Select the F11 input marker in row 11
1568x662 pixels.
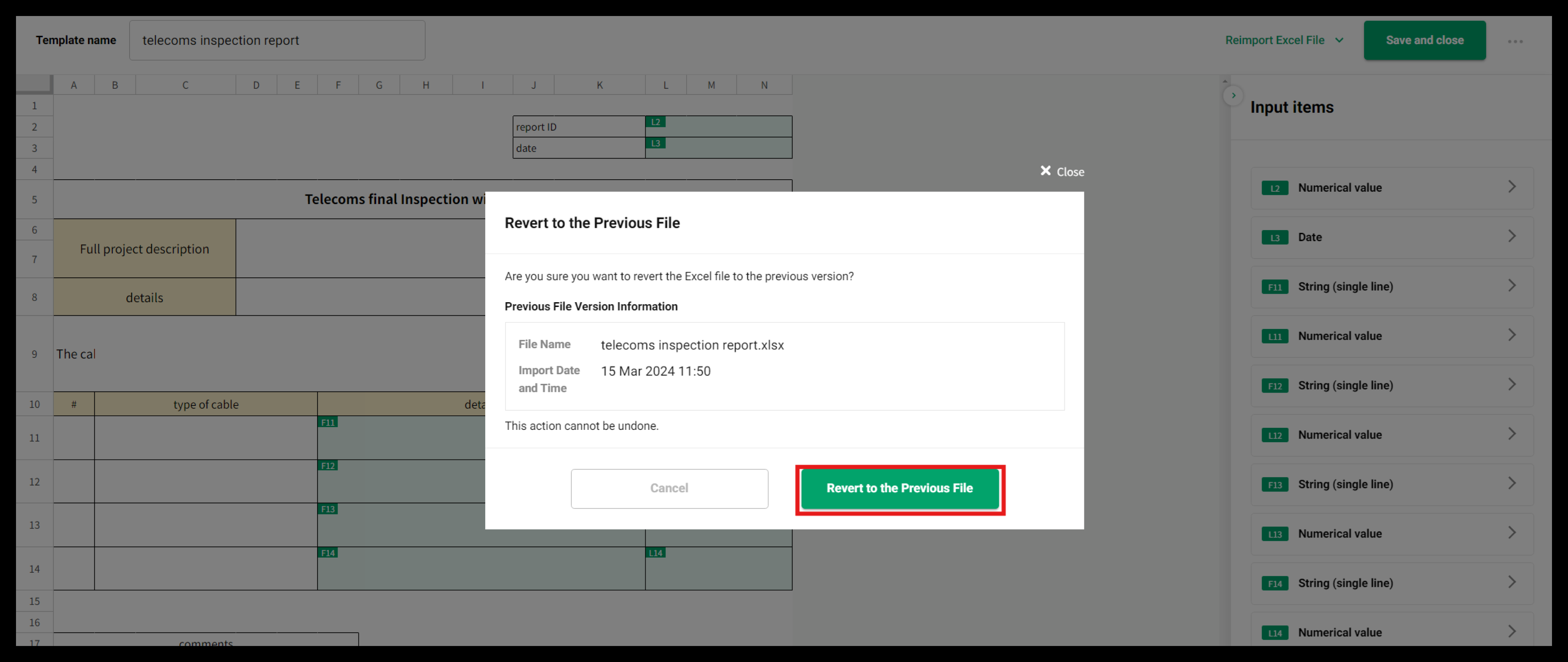329,422
